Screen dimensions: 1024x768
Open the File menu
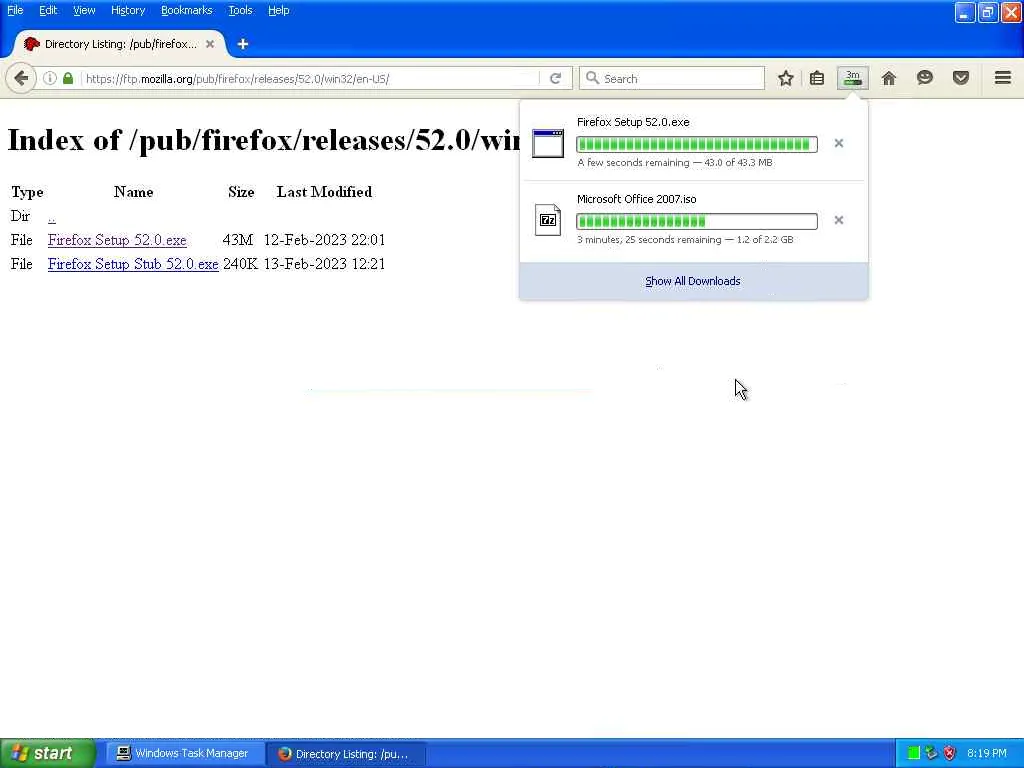[x=15, y=10]
